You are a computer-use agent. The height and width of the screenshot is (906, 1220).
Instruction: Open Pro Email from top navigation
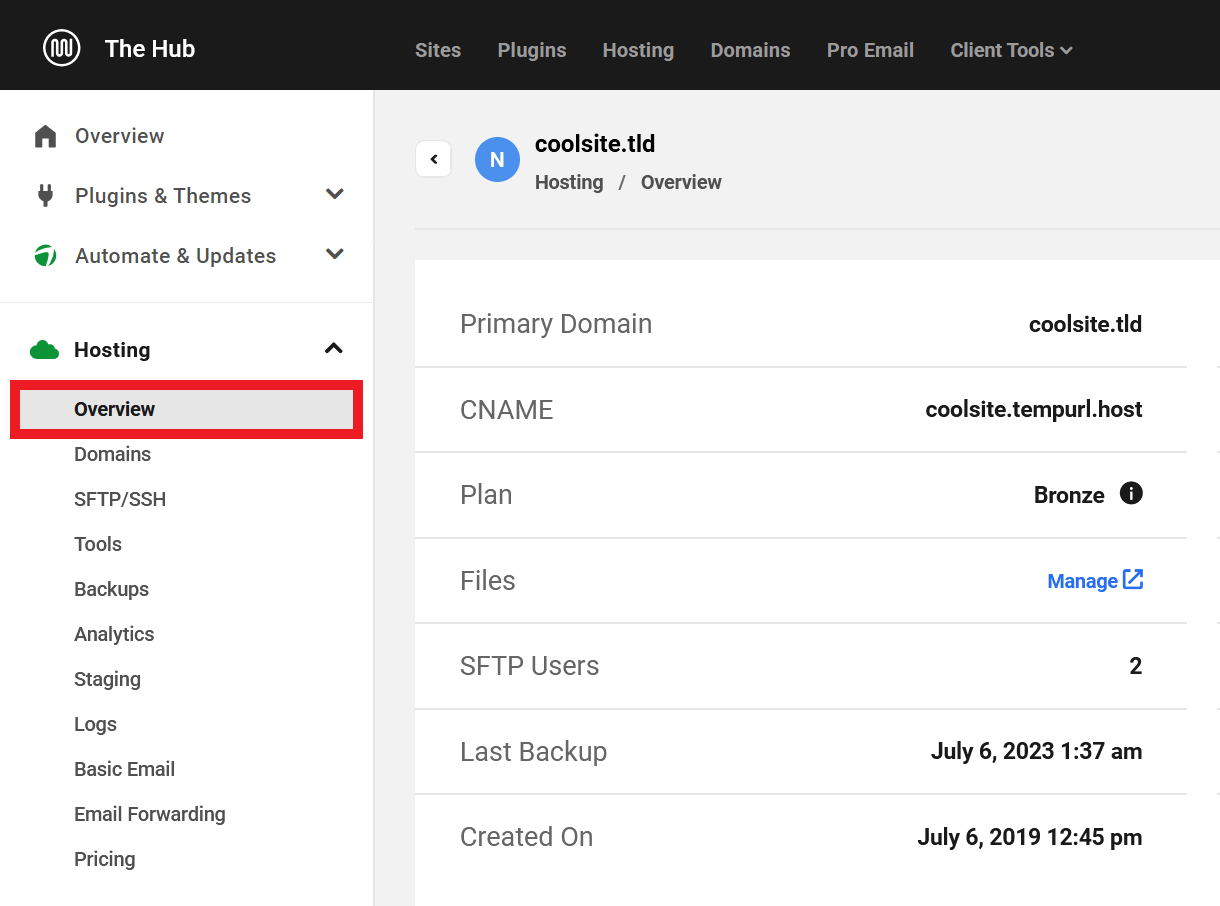click(870, 50)
